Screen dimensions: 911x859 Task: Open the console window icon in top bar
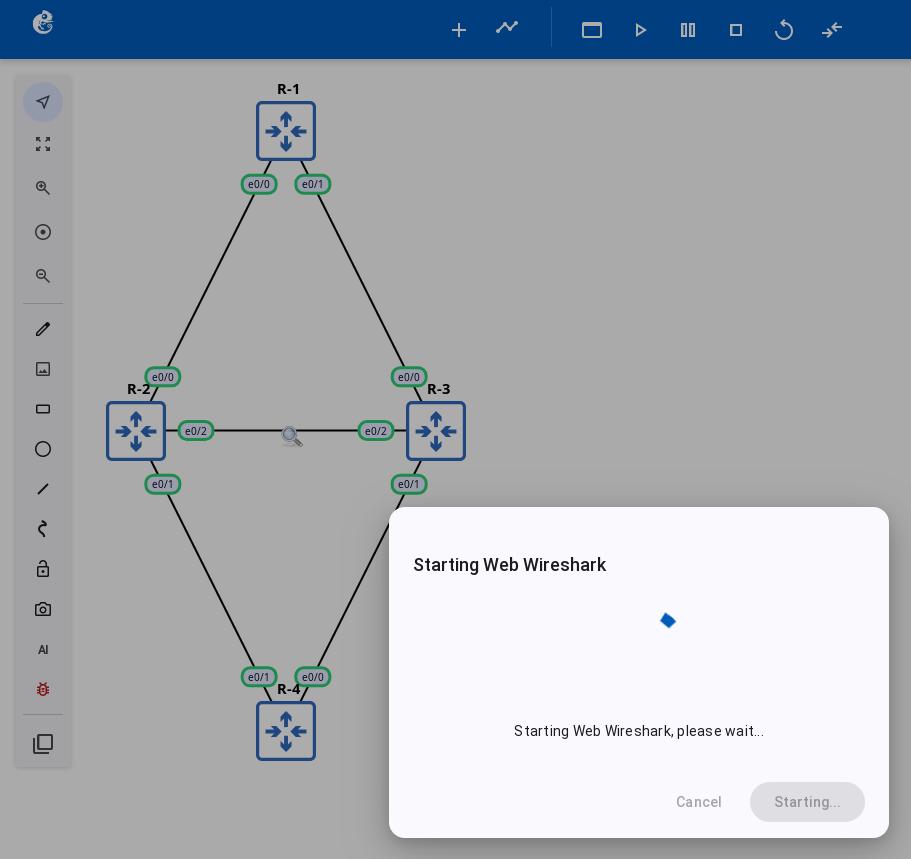[591, 30]
